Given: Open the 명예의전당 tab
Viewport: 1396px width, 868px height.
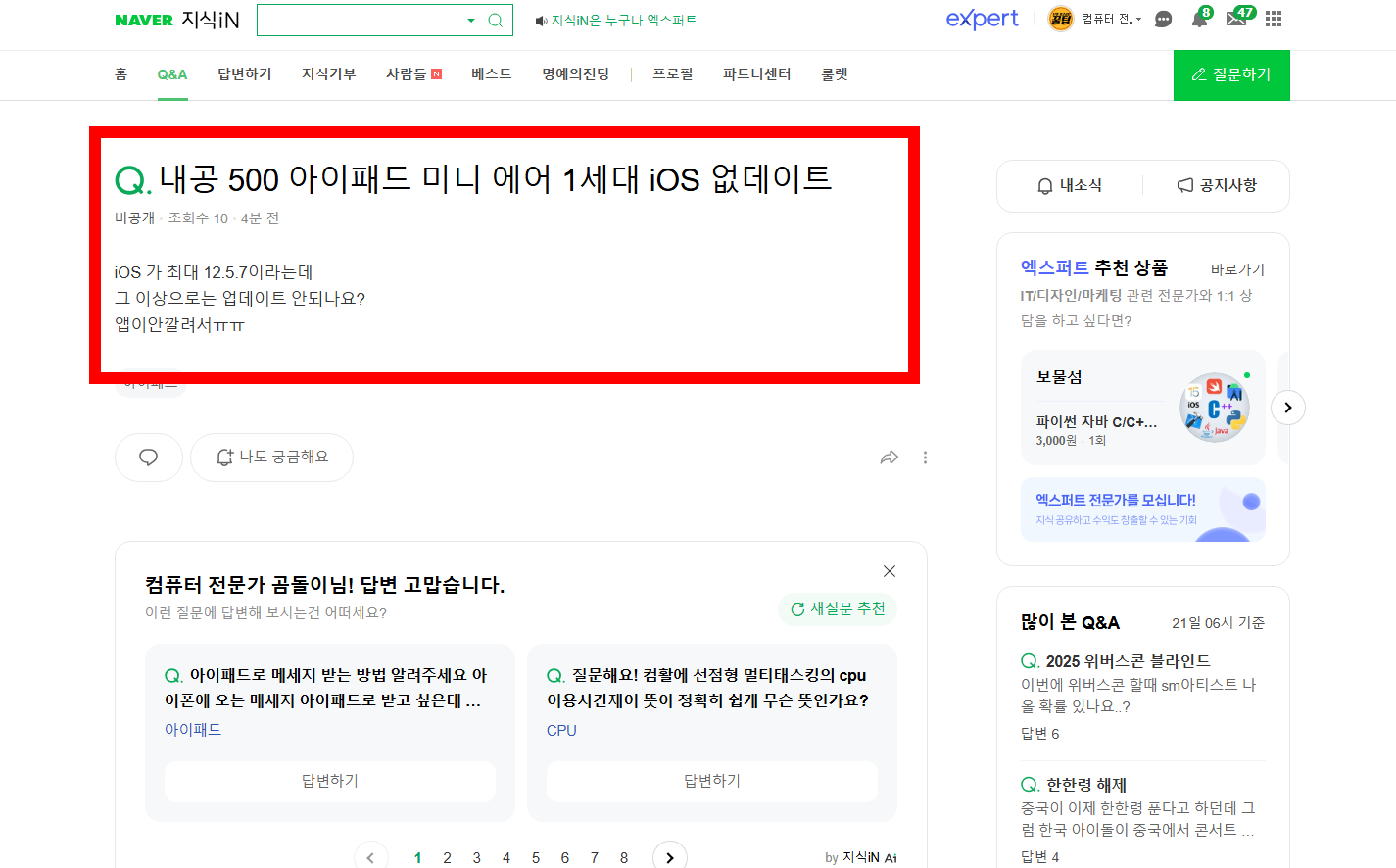Looking at the screenshot, I should pyautogui.click(x=576, y=74).
